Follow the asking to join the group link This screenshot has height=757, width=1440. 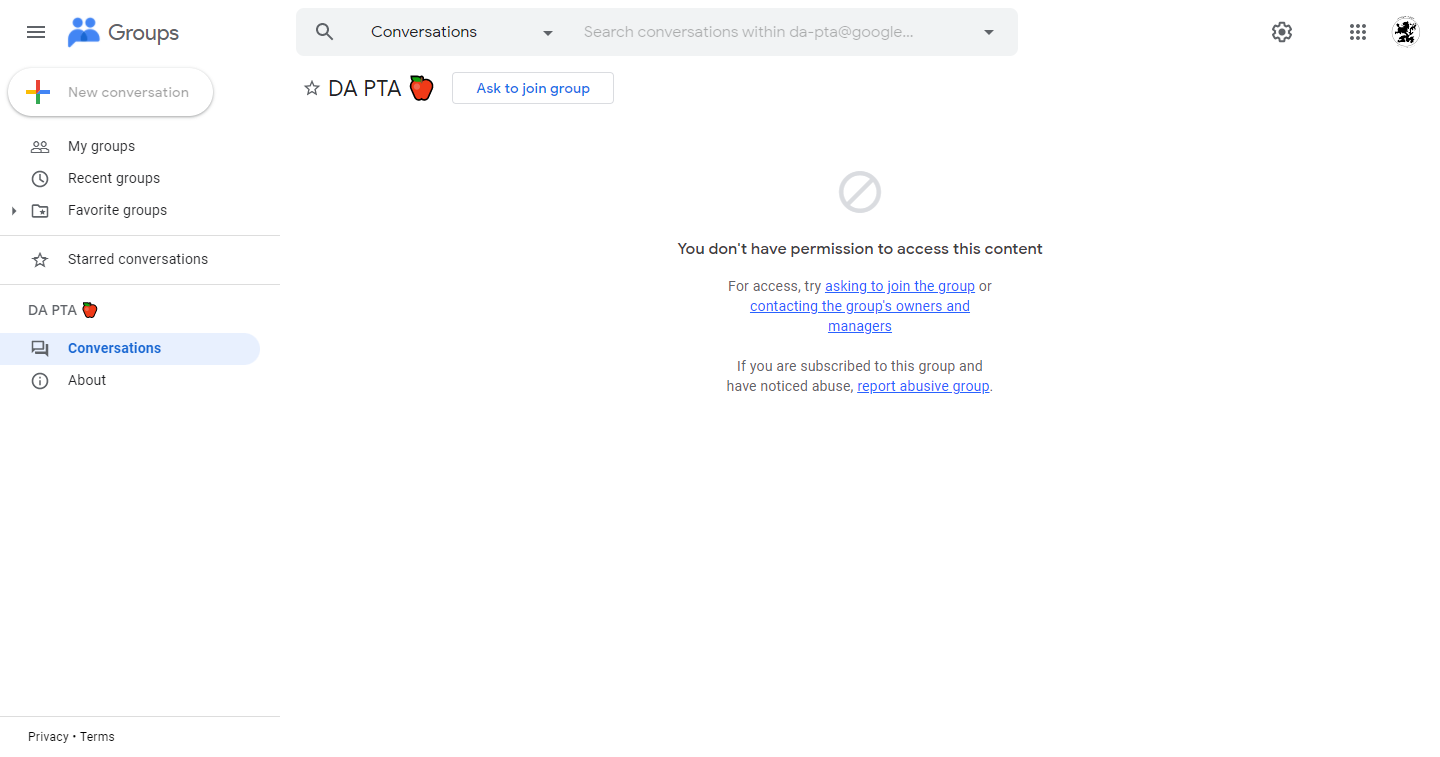(900, 286)
